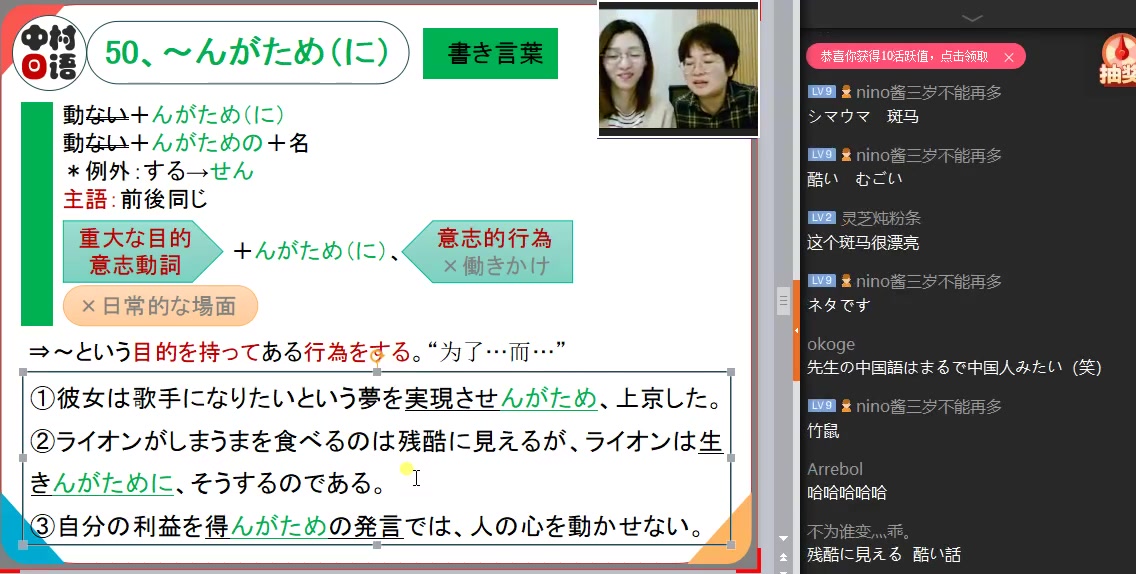Open user okoge's profile from chat
This screenshot has width=1136, height=574.
click(x=831, y=344)
